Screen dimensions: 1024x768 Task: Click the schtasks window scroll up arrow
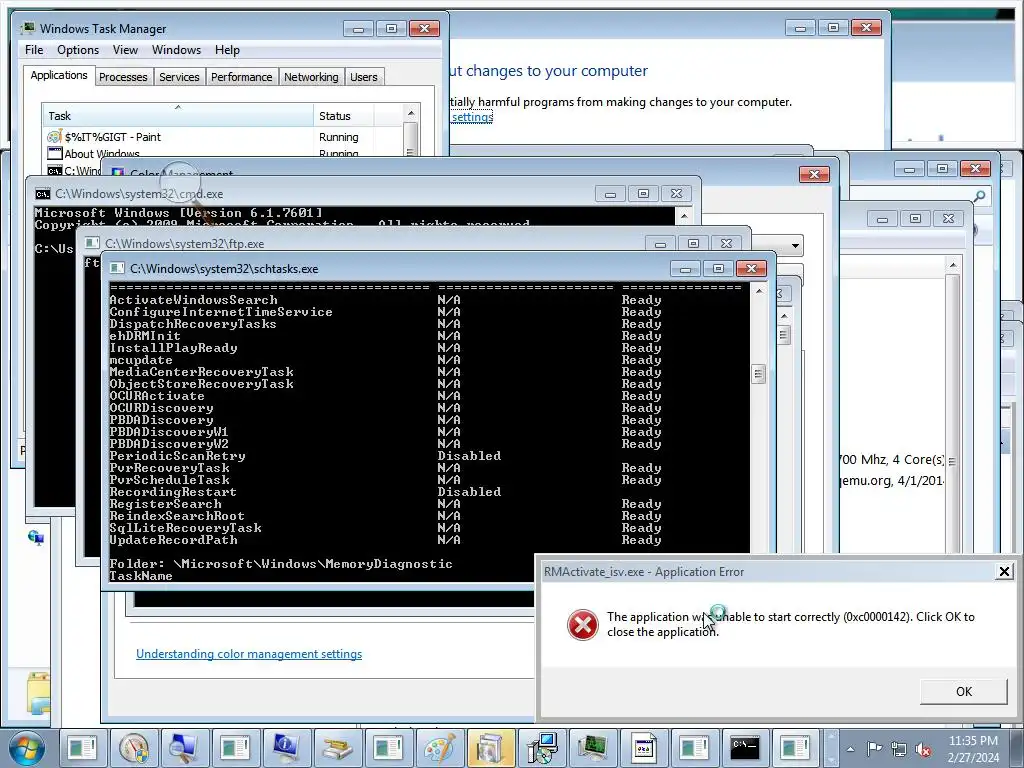(x=758, y=291)
